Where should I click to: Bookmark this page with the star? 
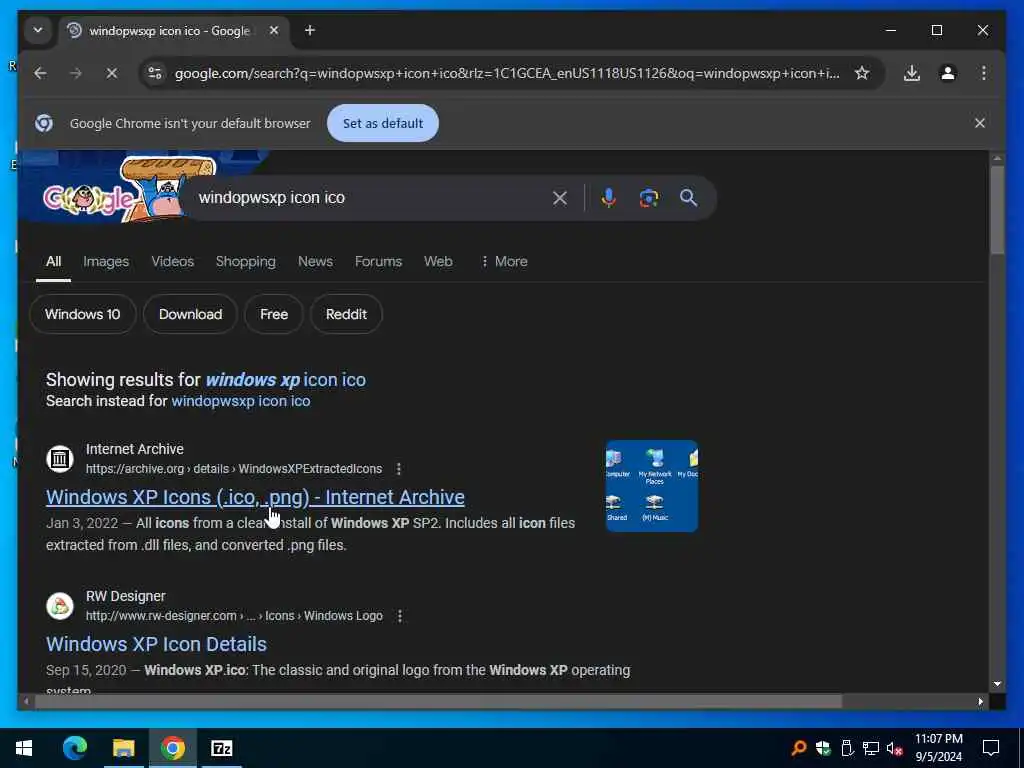point(862,73)
